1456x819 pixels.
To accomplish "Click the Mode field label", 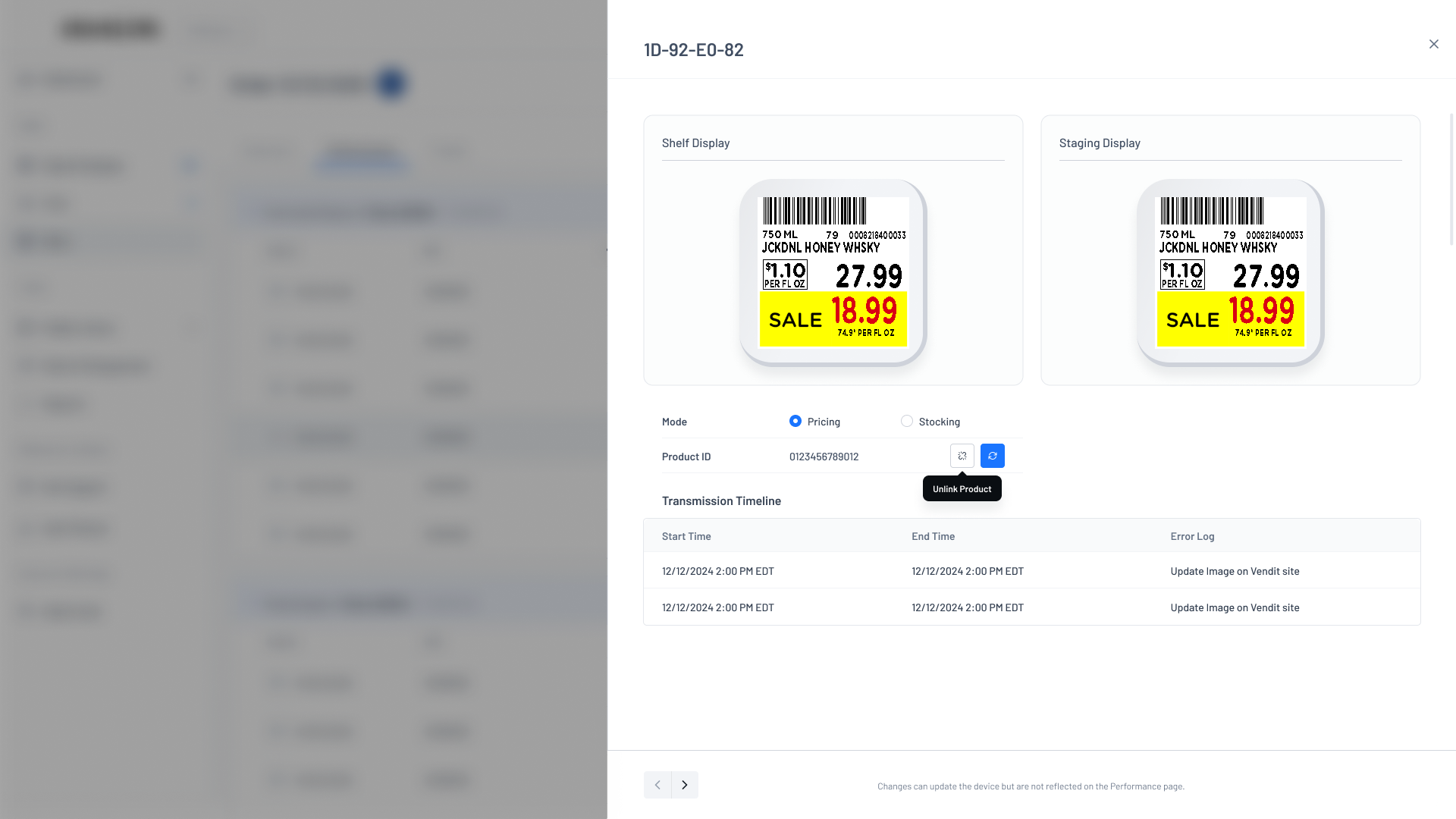I will (x=674, y=422).
